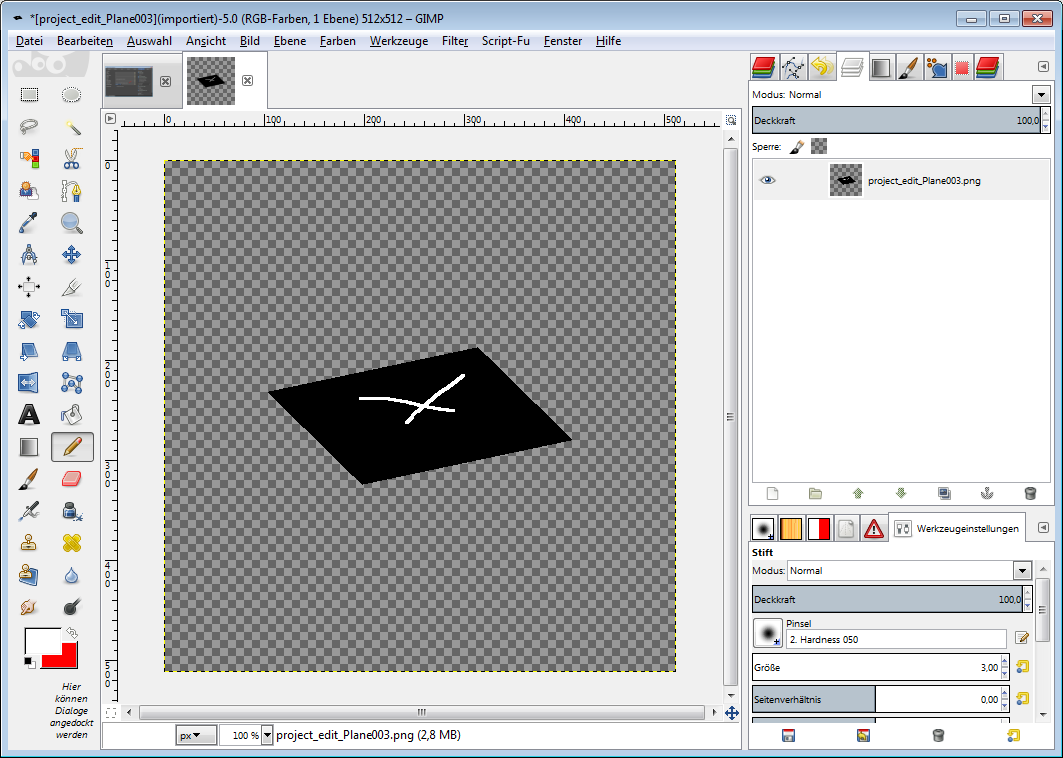Screen dimensions: 1063x758
Task: Open the Filter menu
Action: point(455,41)
